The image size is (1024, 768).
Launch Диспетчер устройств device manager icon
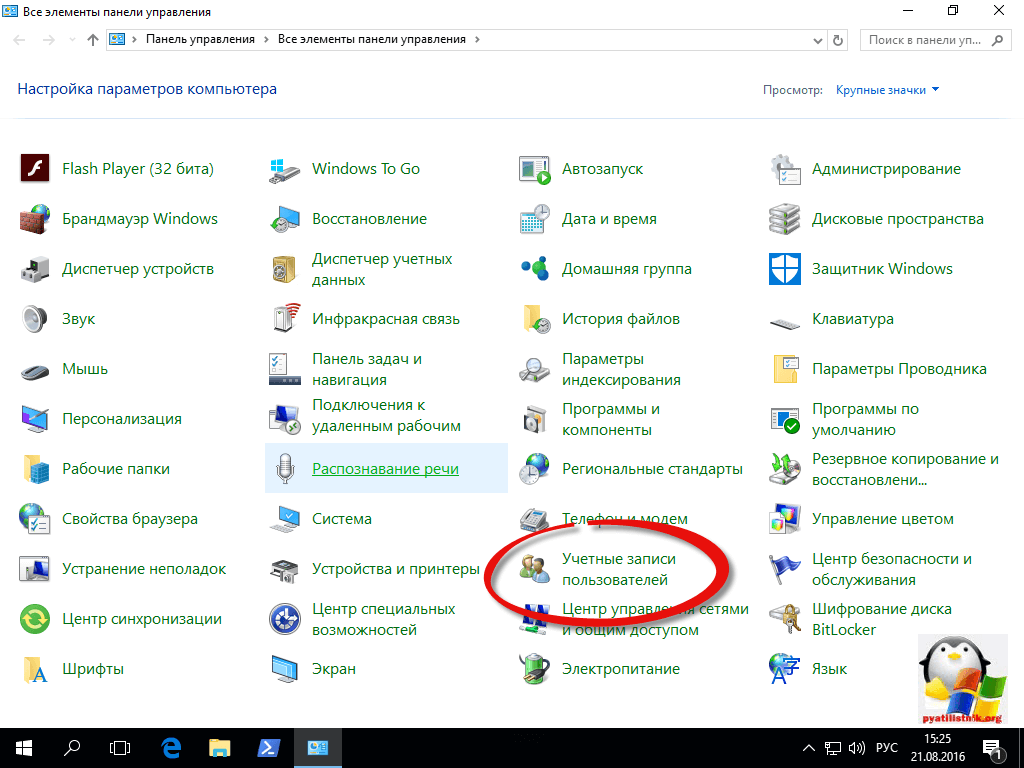click(x=35, y=269)
